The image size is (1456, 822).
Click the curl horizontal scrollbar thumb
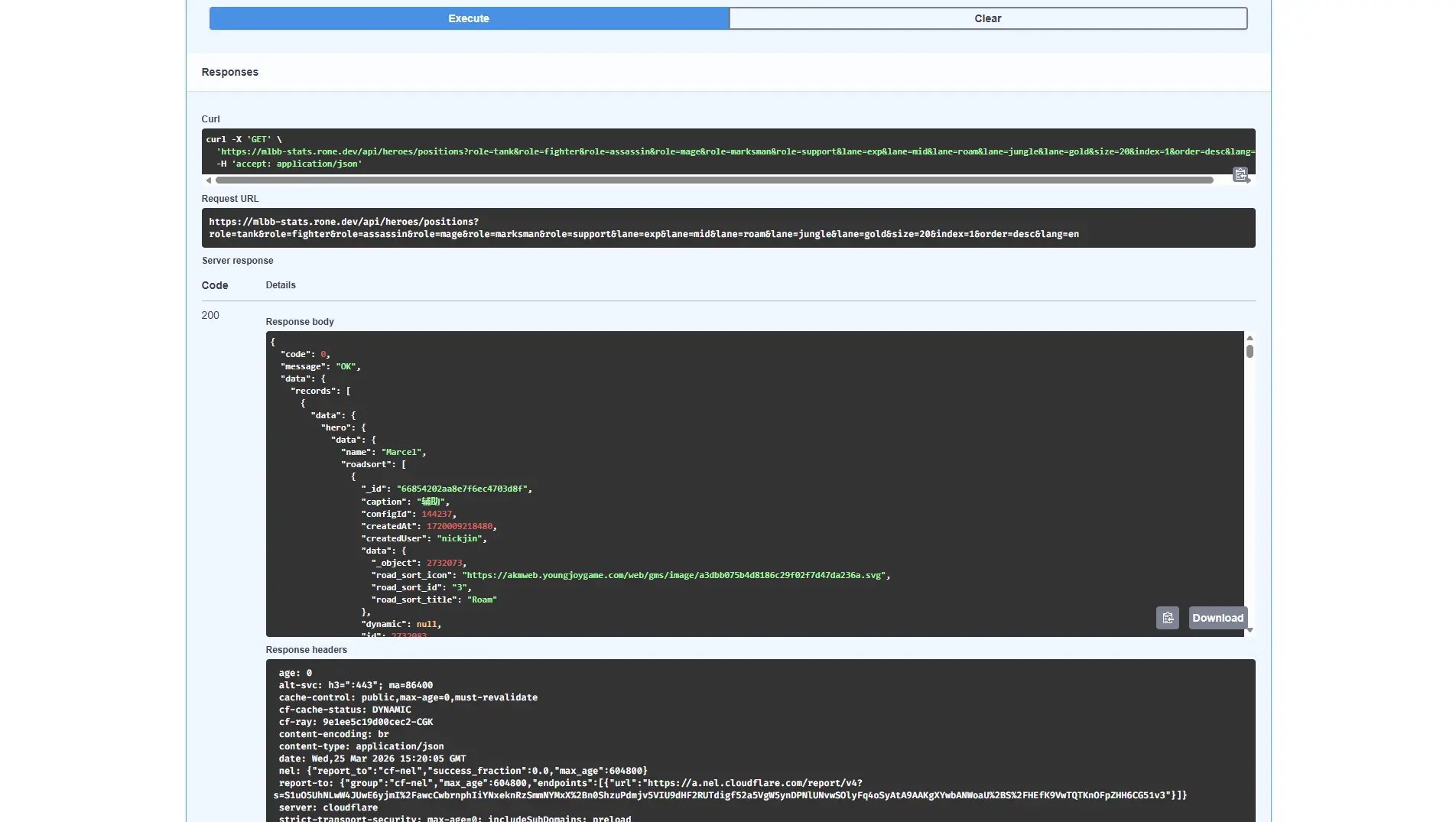pyautogui.click(x=714, y=180)
